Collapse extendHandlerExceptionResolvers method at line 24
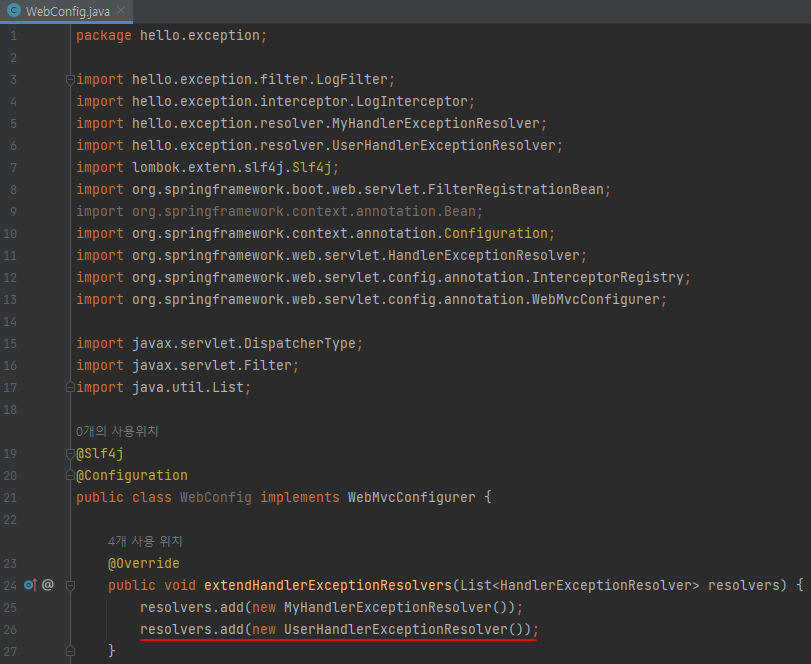 click(x=70, y=585)
